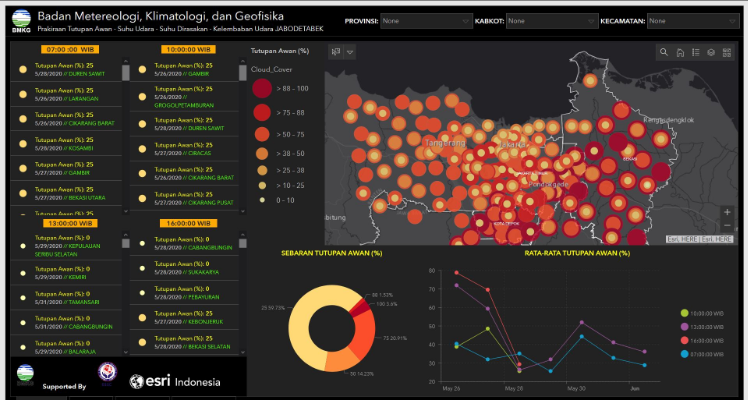748x400 pixels.
Task: Open the basemap gallery grid icon
Action: [727, 52]
